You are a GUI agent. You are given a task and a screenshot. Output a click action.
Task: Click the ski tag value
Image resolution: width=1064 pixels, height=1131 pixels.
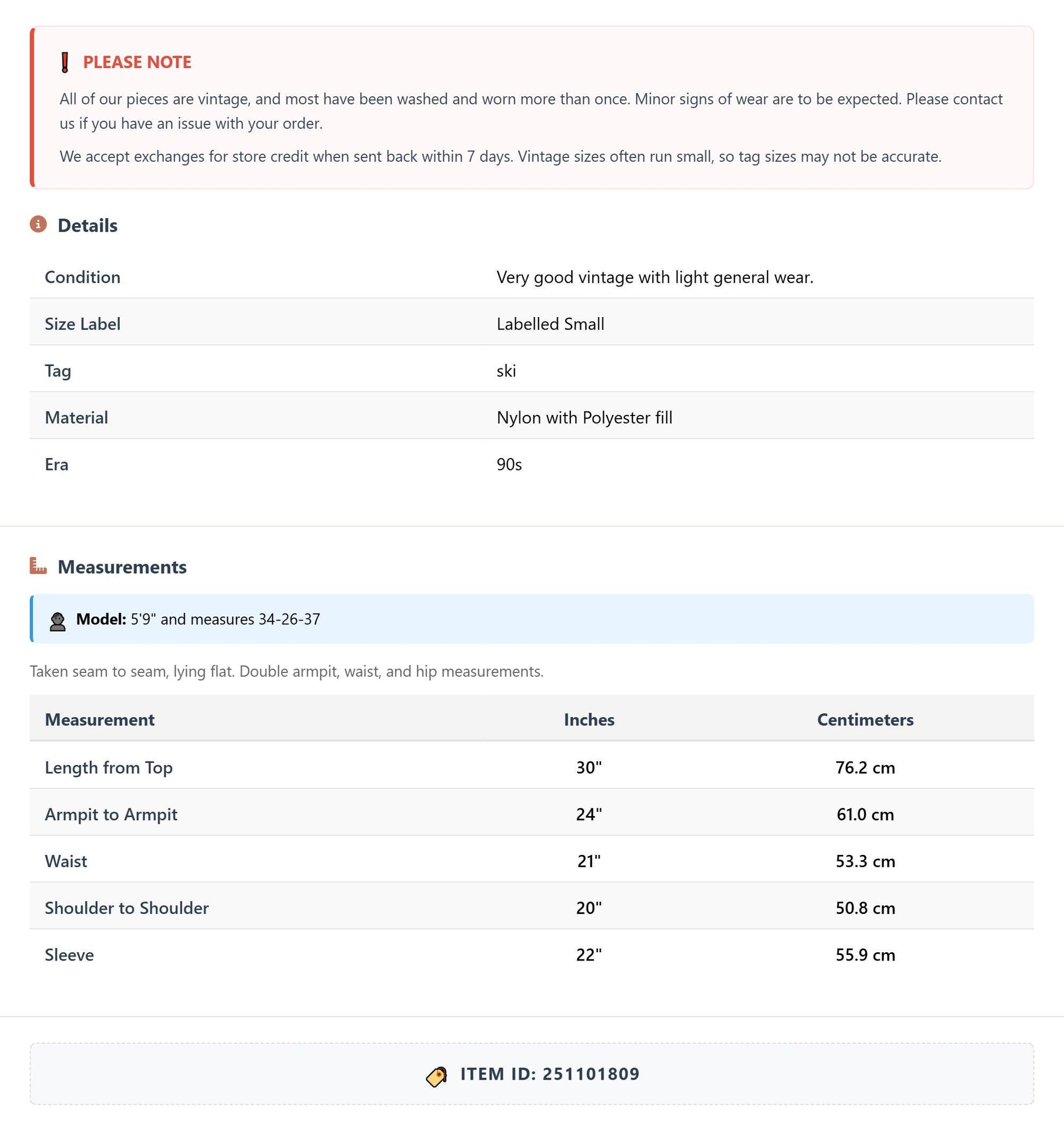506,371
